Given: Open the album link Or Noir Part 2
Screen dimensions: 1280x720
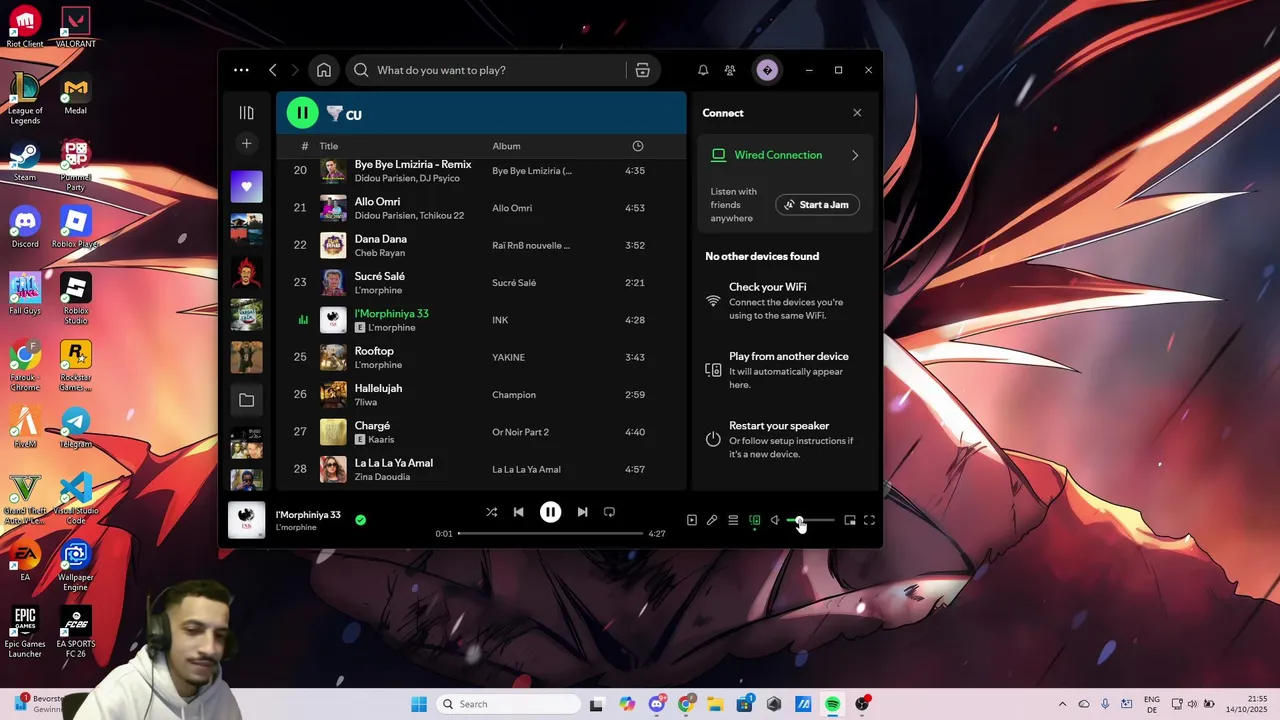Looking at the screenshot, I should [x=520, y=432].
